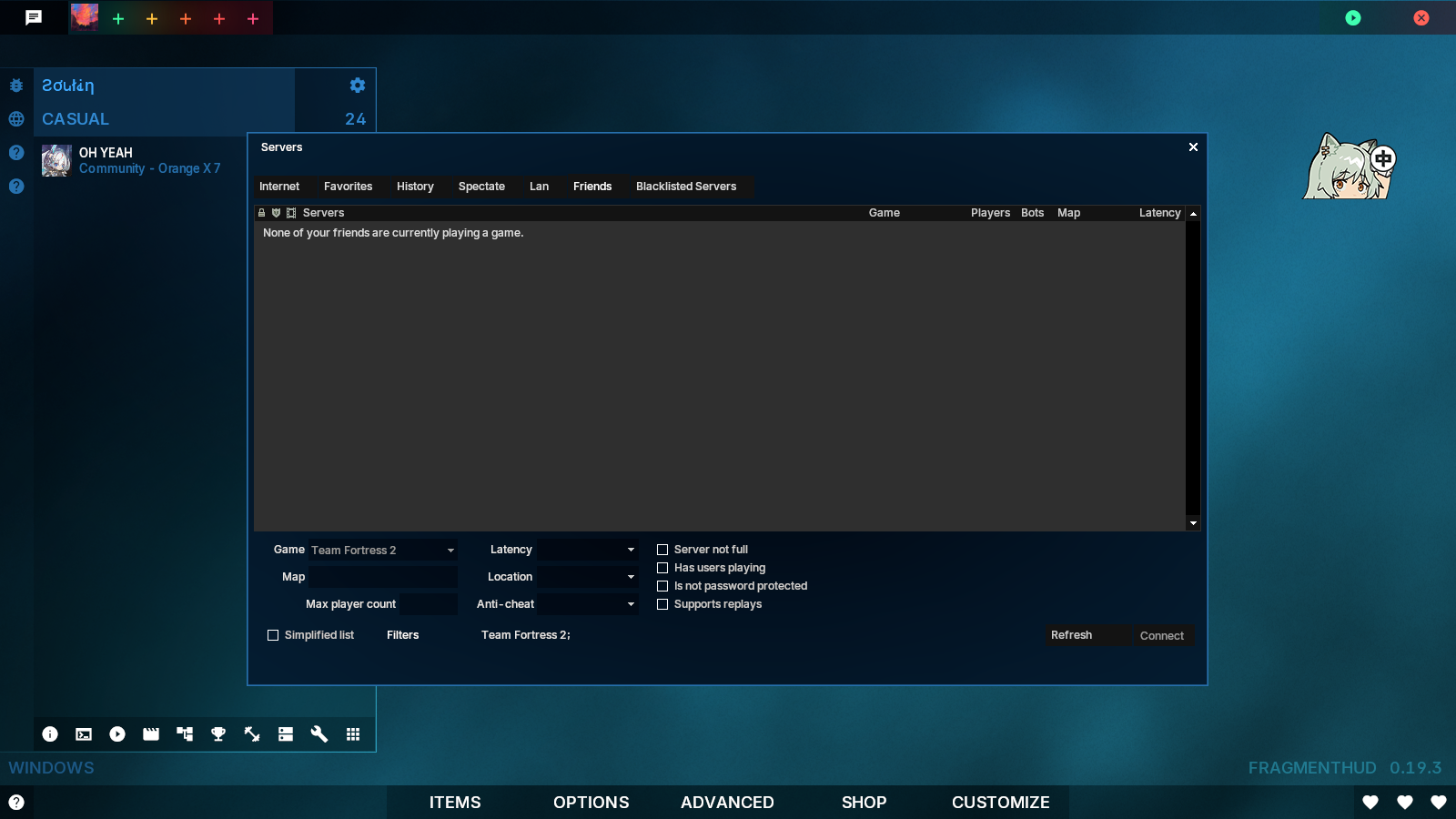
Task: Click the server list scrollbar up arrow
Action: pos(1193,214)
